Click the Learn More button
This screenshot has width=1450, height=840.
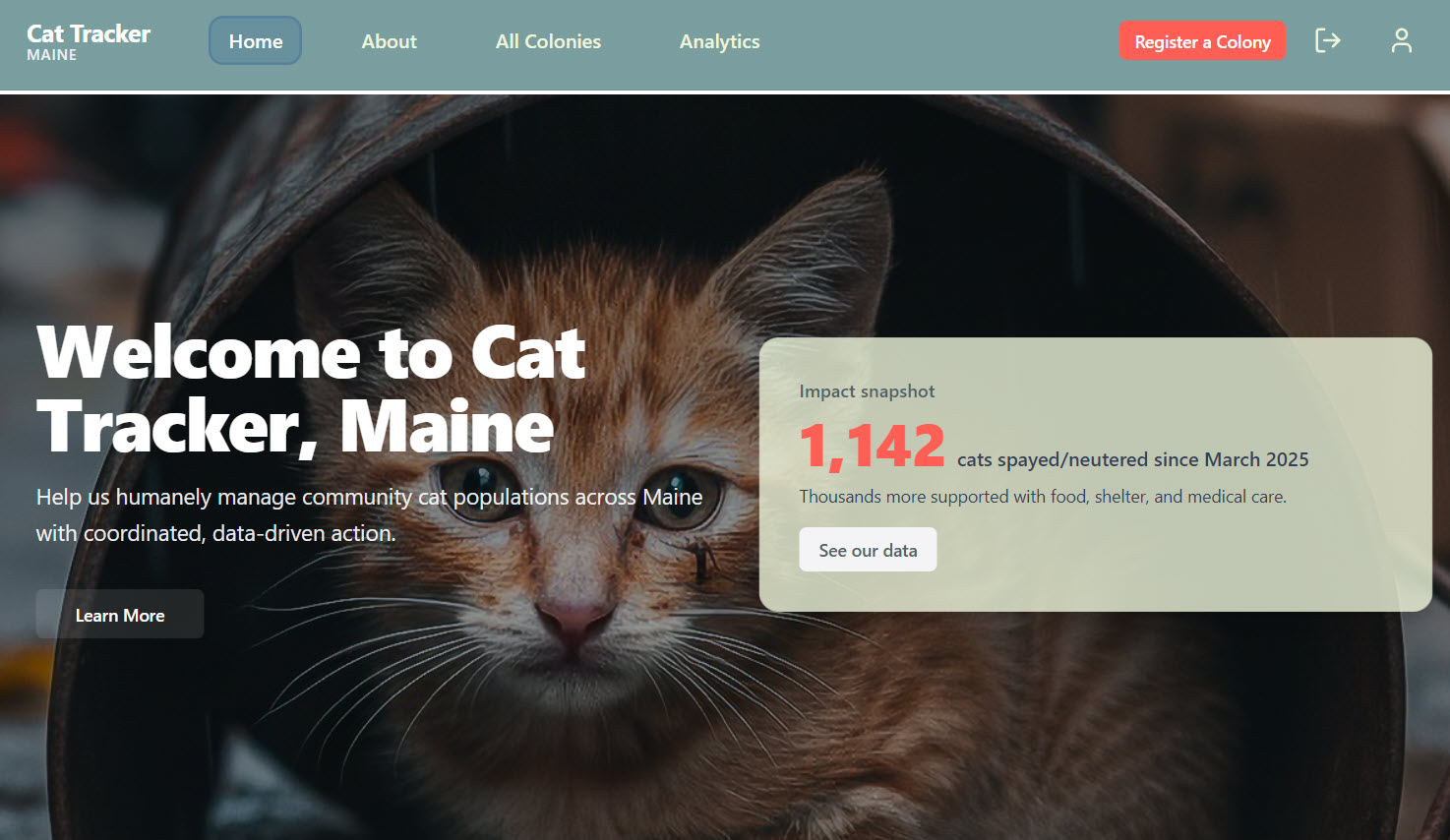click(x=120, y=615)
